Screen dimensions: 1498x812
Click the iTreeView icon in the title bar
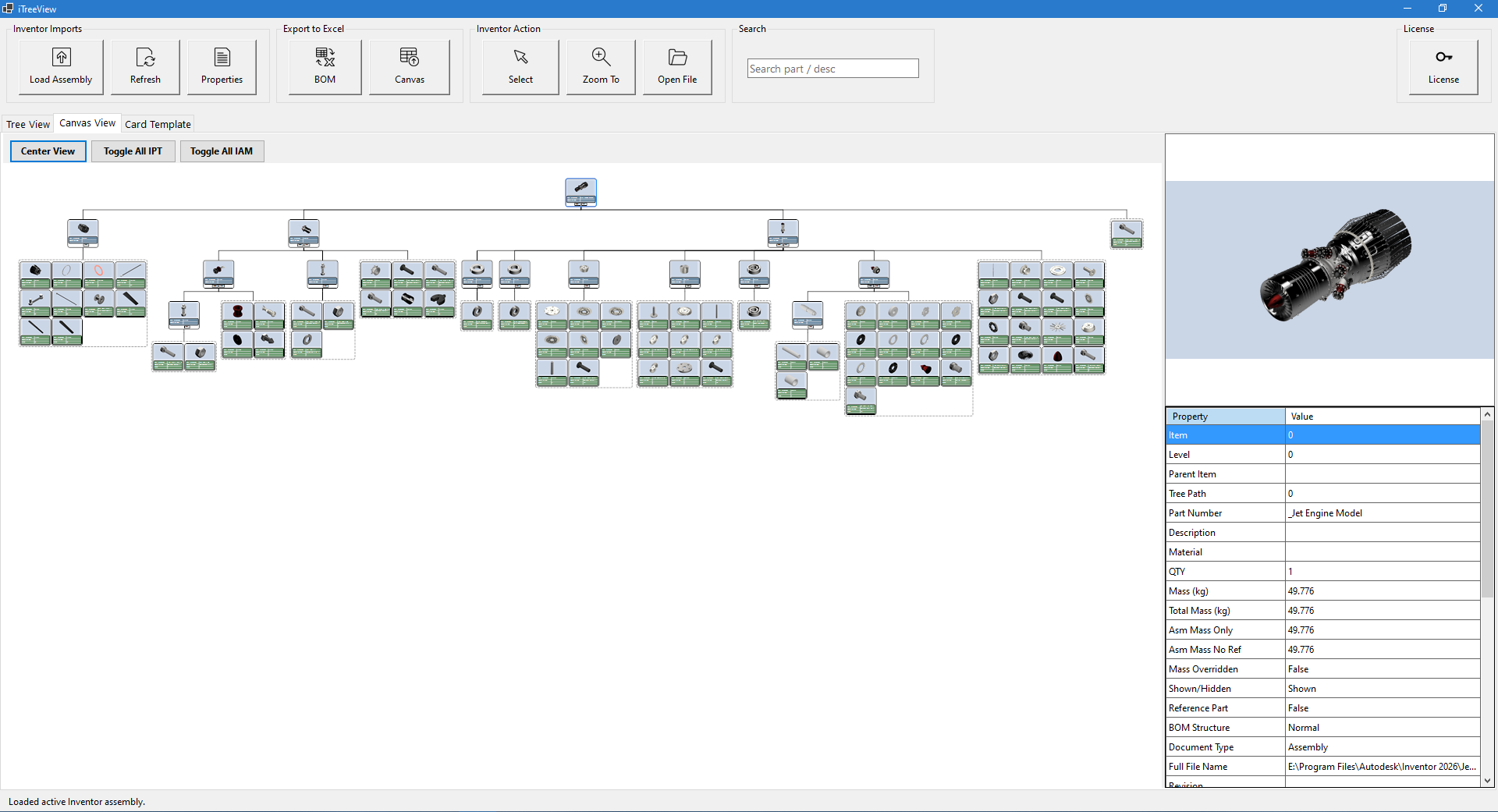coord(7,8)
